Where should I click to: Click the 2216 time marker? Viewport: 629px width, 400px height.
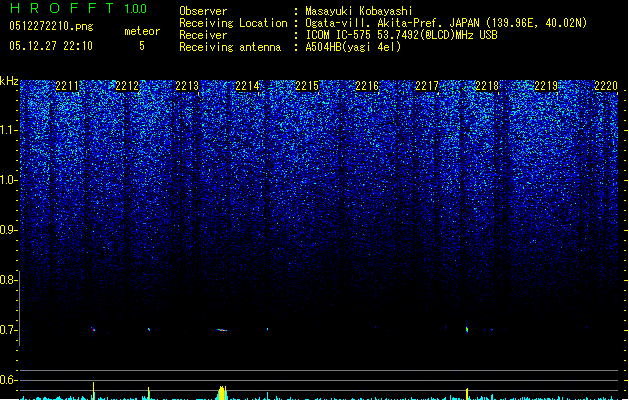click(x=367, y=86)
